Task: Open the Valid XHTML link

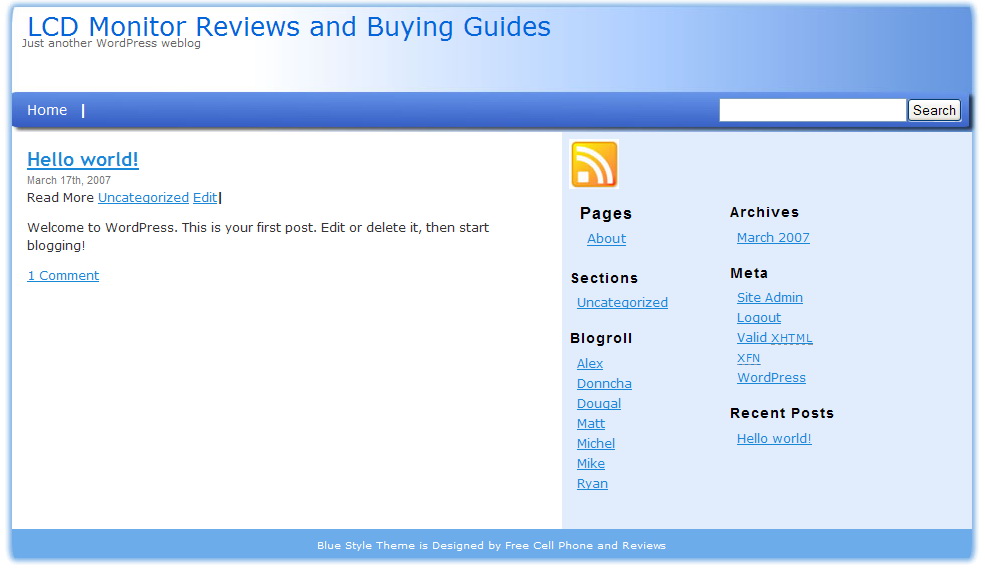Action: coord(775,338)
